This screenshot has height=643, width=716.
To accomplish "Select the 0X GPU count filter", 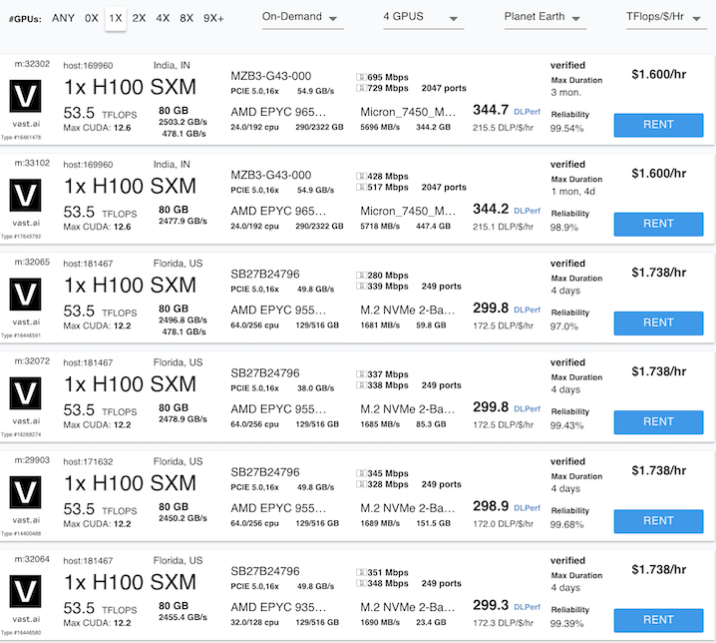I will 91,18.
